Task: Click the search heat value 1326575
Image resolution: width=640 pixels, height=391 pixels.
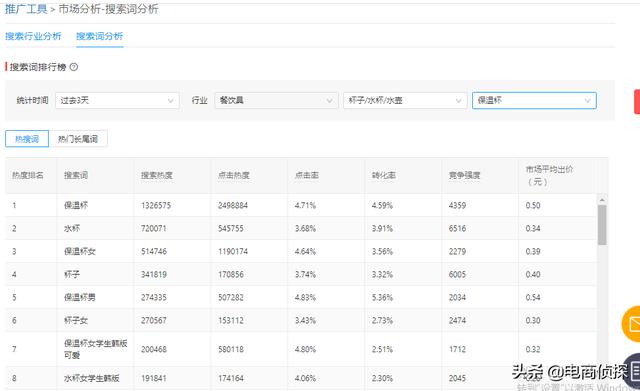Action: tap(156, 205)
